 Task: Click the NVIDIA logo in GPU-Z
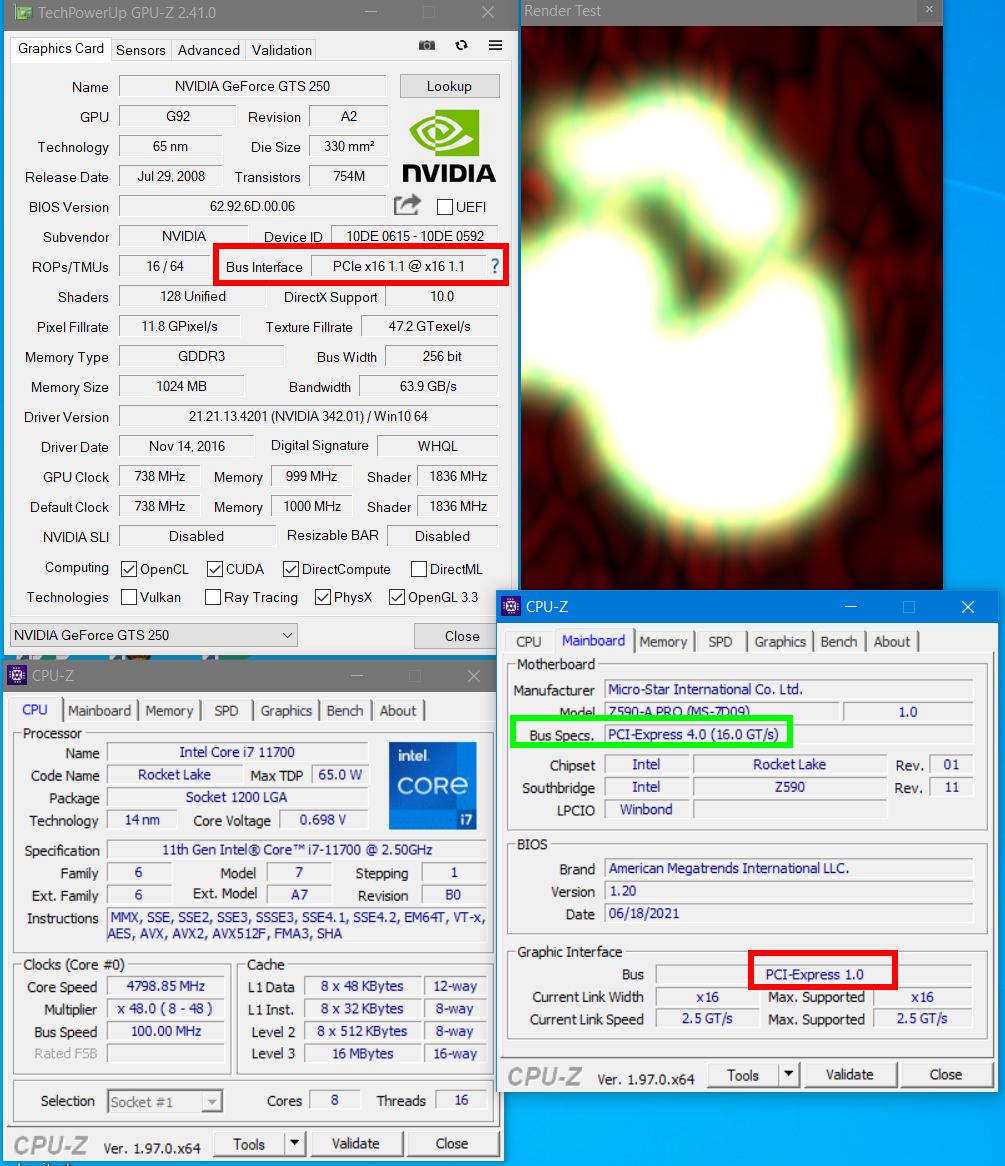(449, 146)
